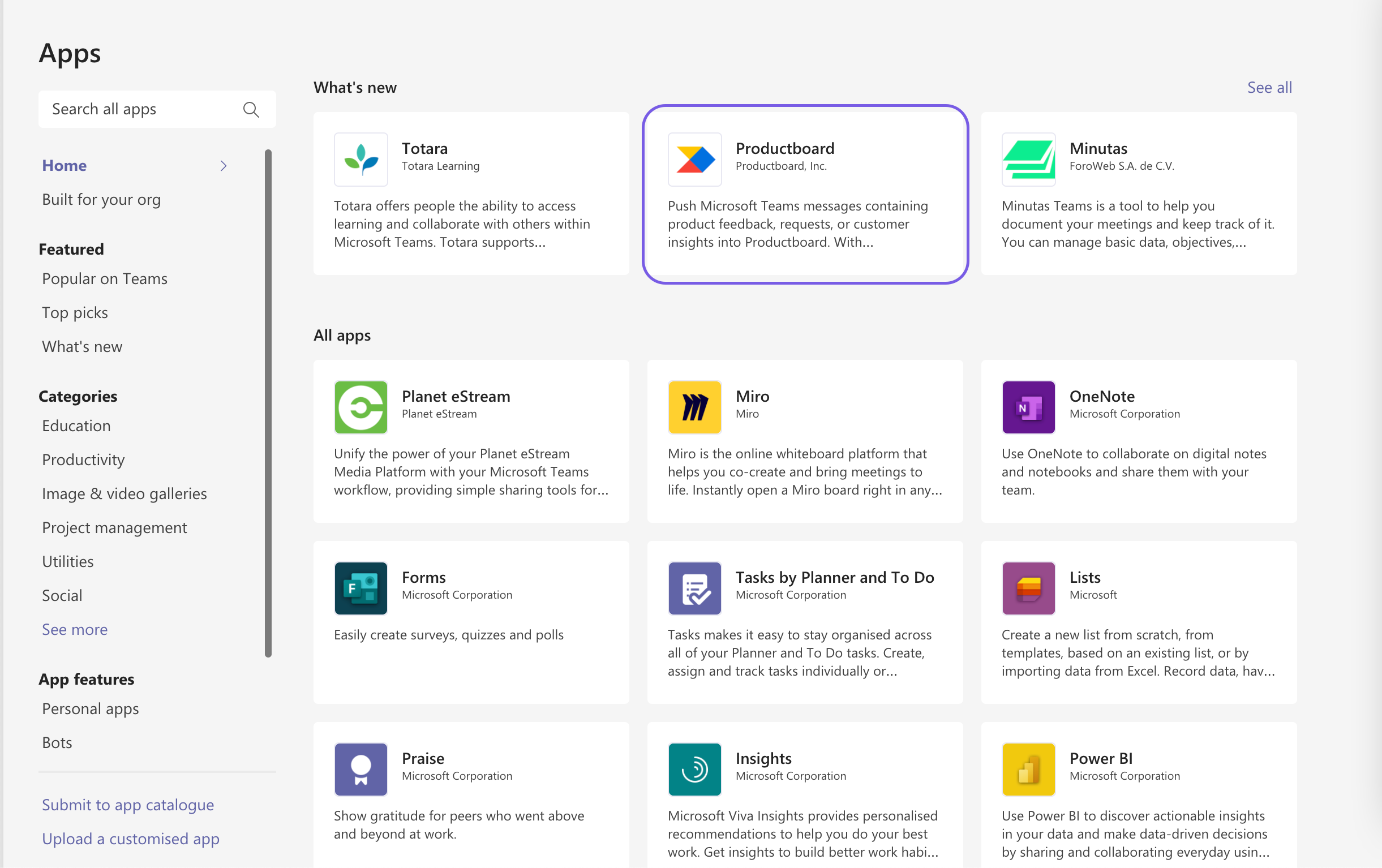Open Built for your org
This screenshot has width=1382, height=868.
(101, 199)
